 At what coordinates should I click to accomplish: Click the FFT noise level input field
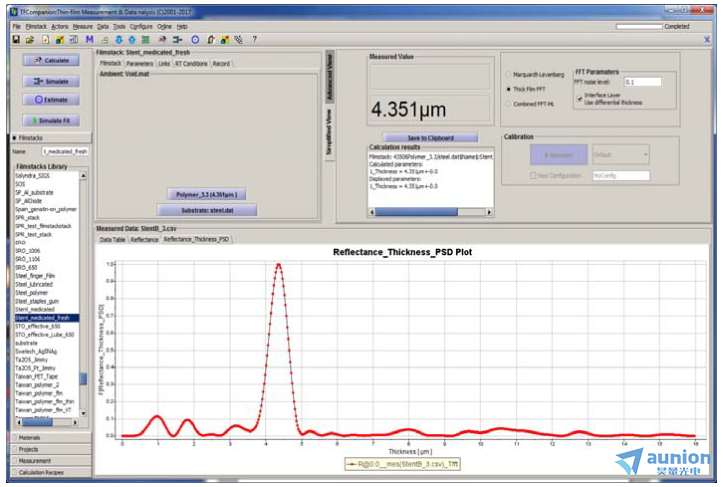click(x=642, y=82)
